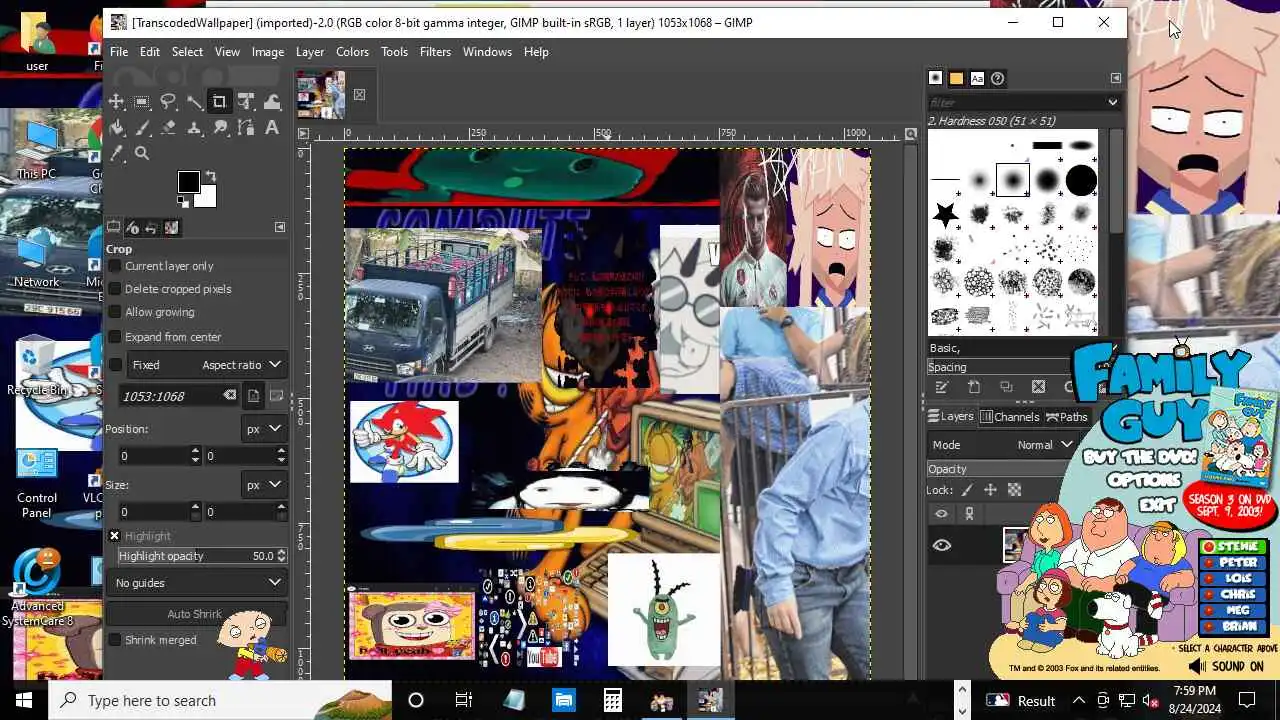
Task: Open the Device Status tab icon
Action: coord(133,228)
